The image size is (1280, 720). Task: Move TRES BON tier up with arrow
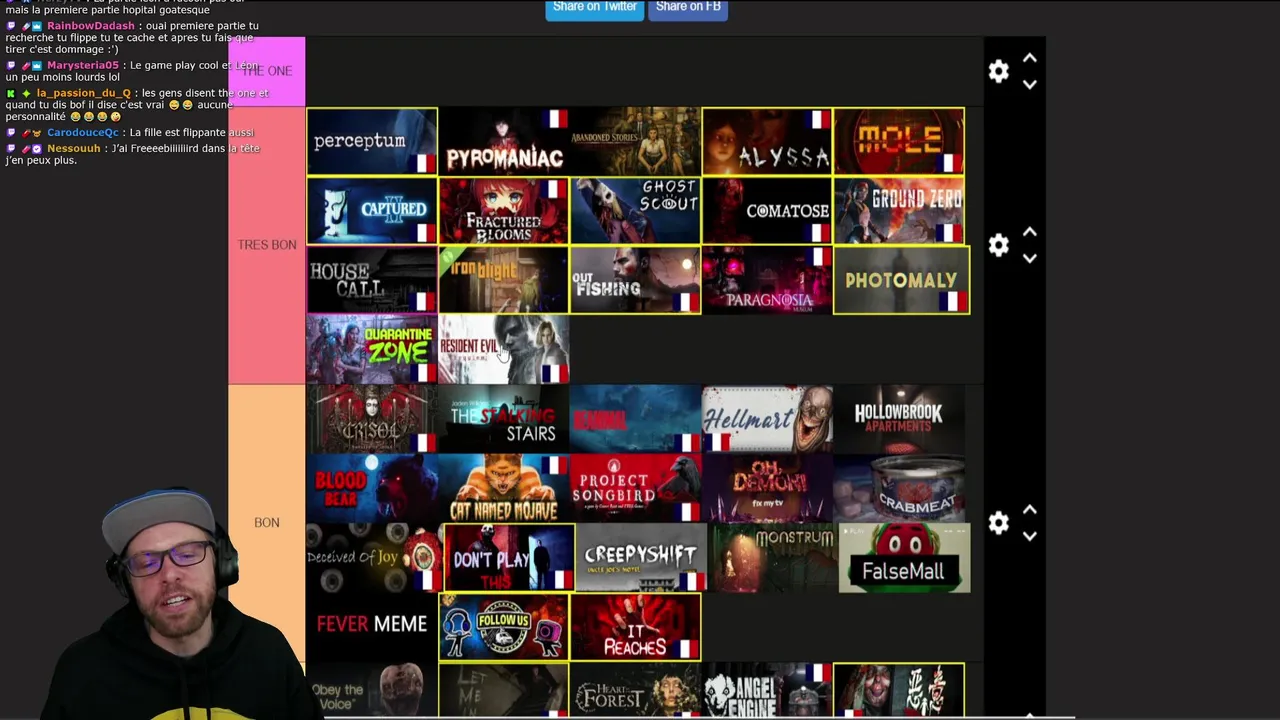pos(1030,232)
